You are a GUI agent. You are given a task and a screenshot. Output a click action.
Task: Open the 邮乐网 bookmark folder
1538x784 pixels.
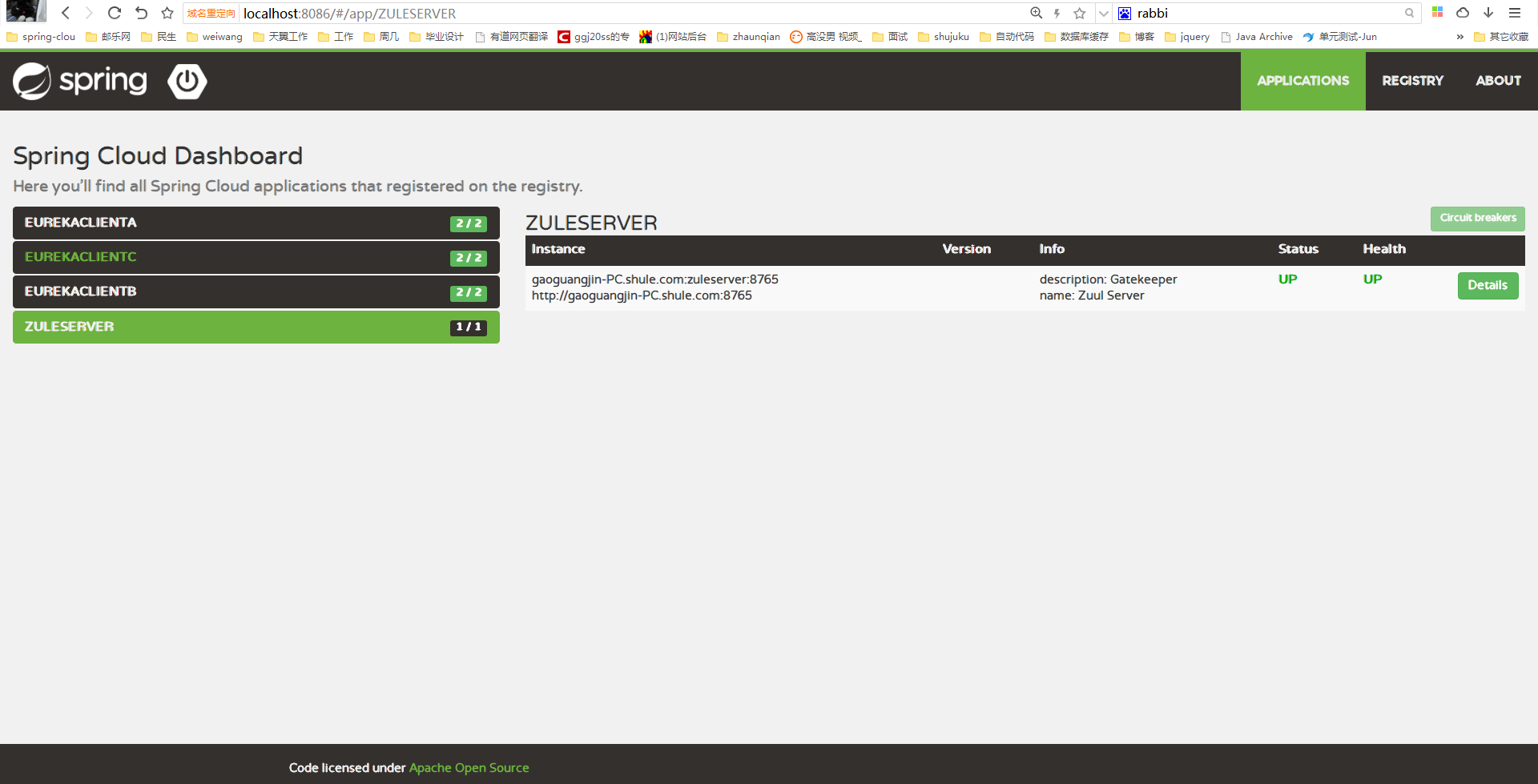click(x=108, y=37)
